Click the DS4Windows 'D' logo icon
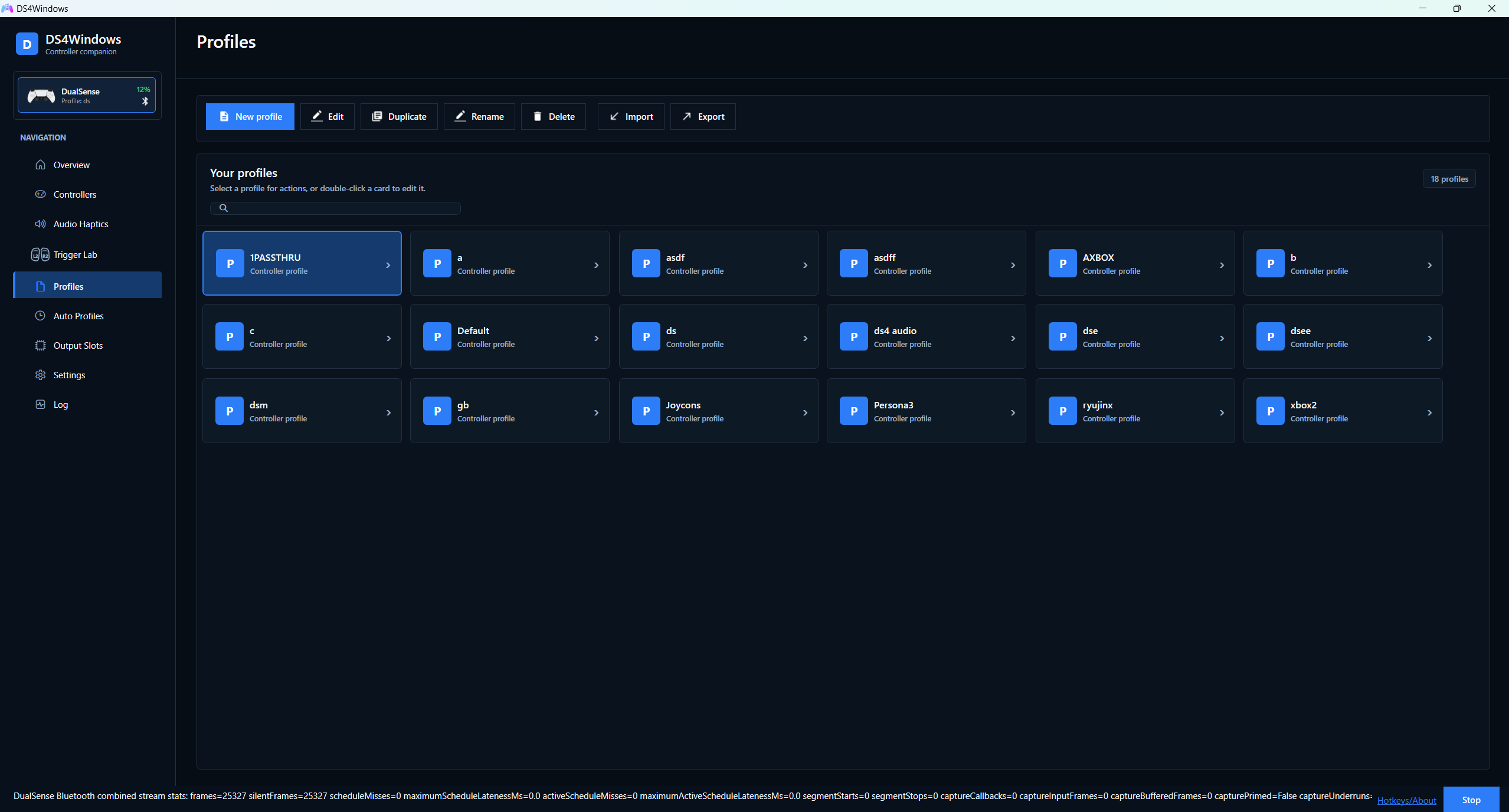Viewport: 1509px width, 812px height. pyautogui.click(x=27, y=44)
